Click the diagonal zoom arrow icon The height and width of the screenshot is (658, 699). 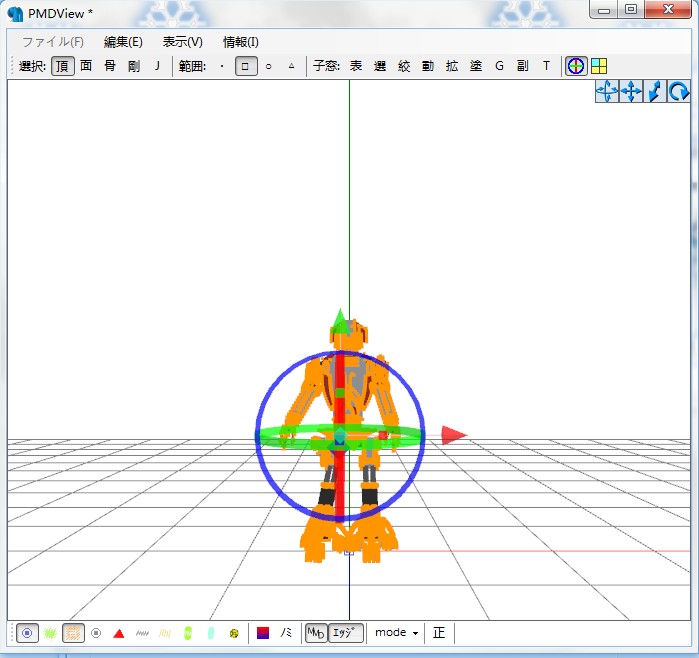pyautogui.click(x=655, y=92)
